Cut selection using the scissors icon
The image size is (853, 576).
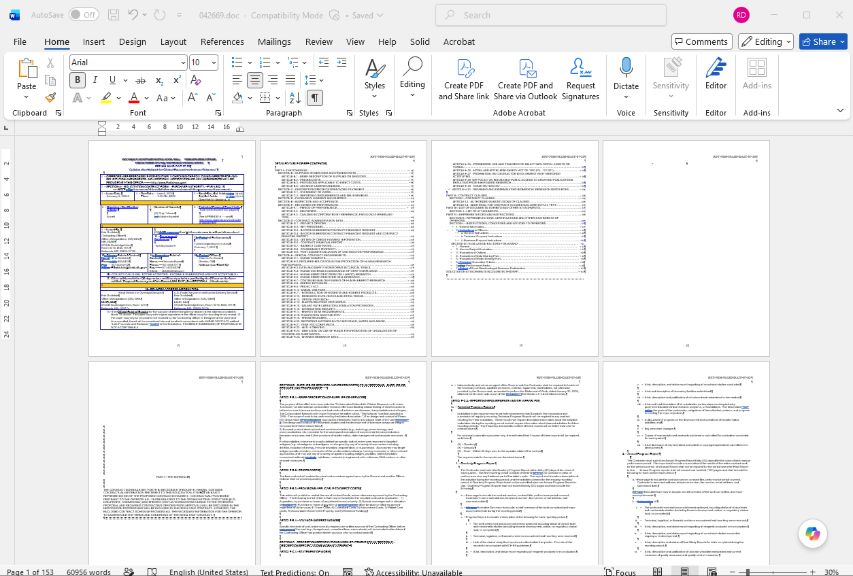(51, 63)
